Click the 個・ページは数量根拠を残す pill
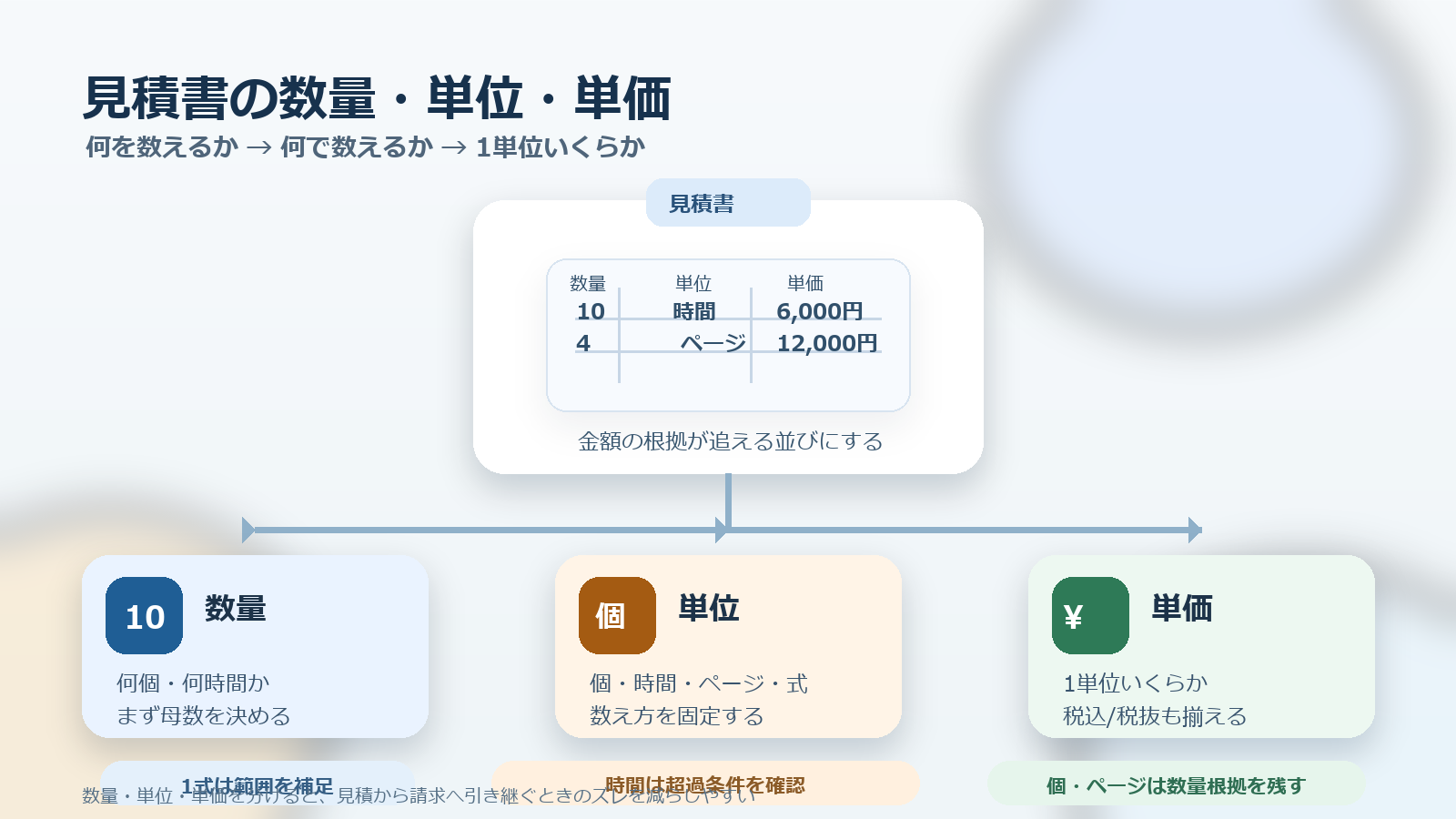1456x819 pixels. click(1176, 784)
